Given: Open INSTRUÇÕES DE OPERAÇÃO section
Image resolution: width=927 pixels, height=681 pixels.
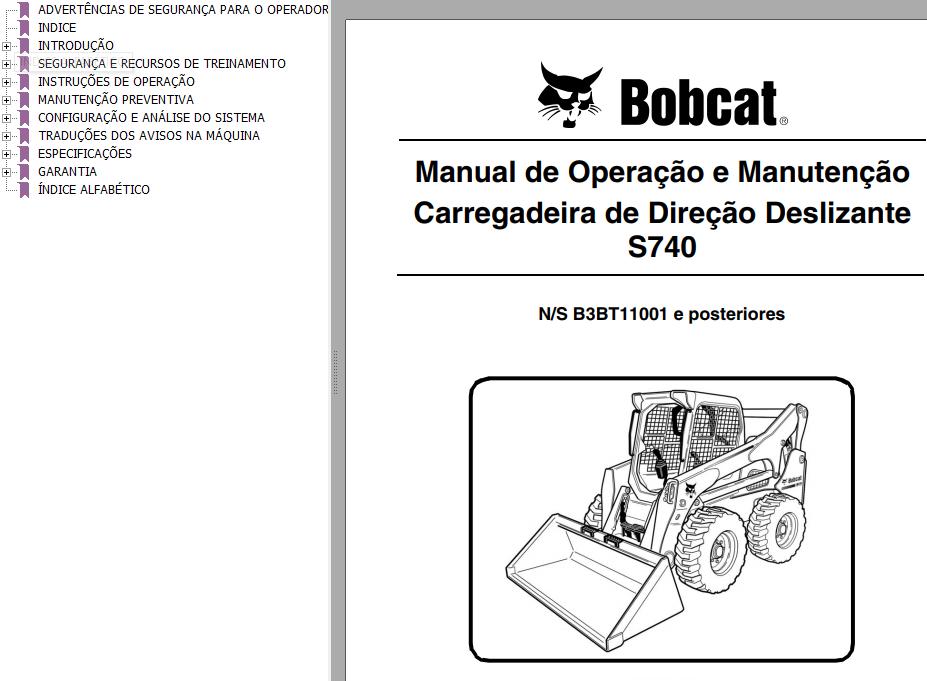Looking at the screenshot, I should coord(116,82).
